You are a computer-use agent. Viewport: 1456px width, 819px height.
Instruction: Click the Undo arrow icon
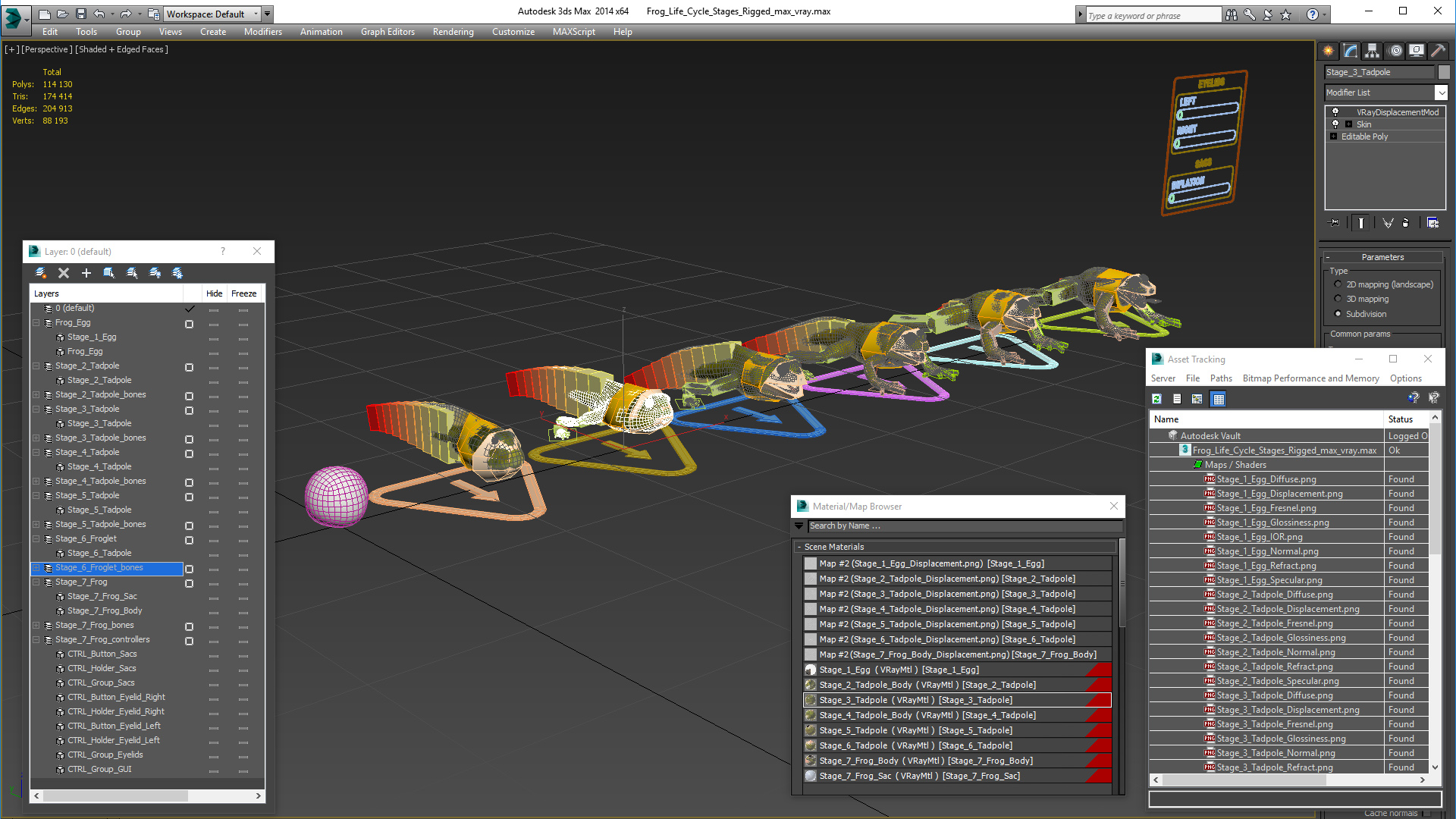coord(99,14)
